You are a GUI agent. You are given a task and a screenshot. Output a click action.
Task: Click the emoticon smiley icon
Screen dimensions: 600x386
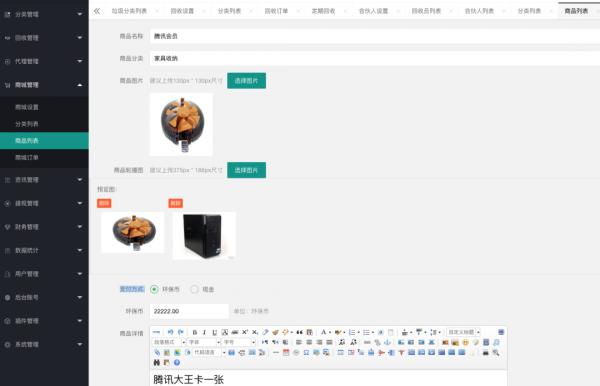465,342
